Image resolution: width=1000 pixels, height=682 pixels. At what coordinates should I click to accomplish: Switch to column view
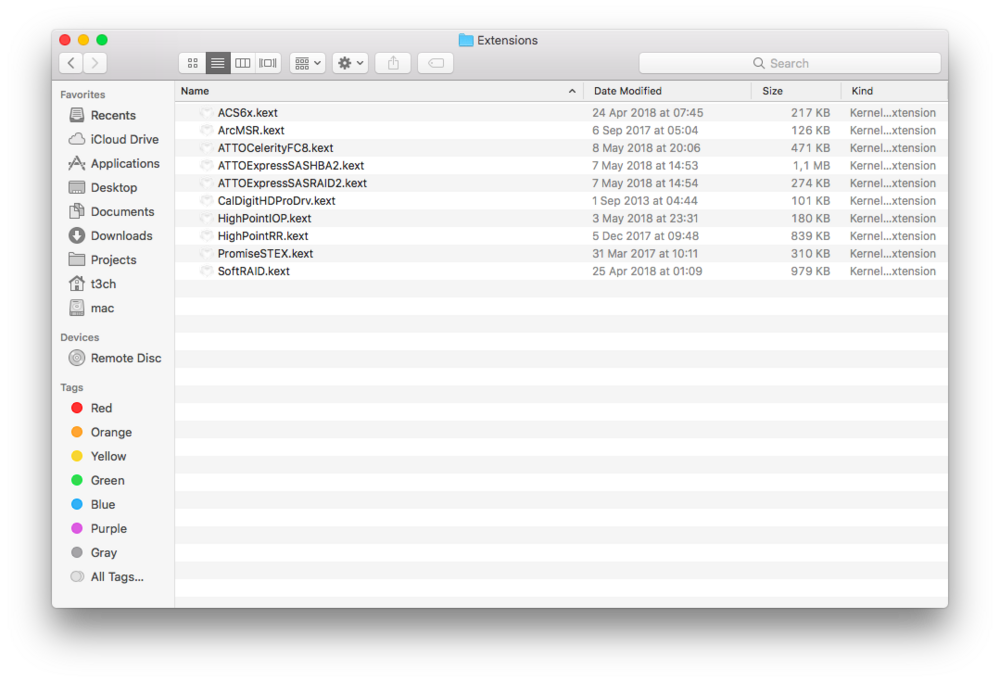tap(243, 63)
